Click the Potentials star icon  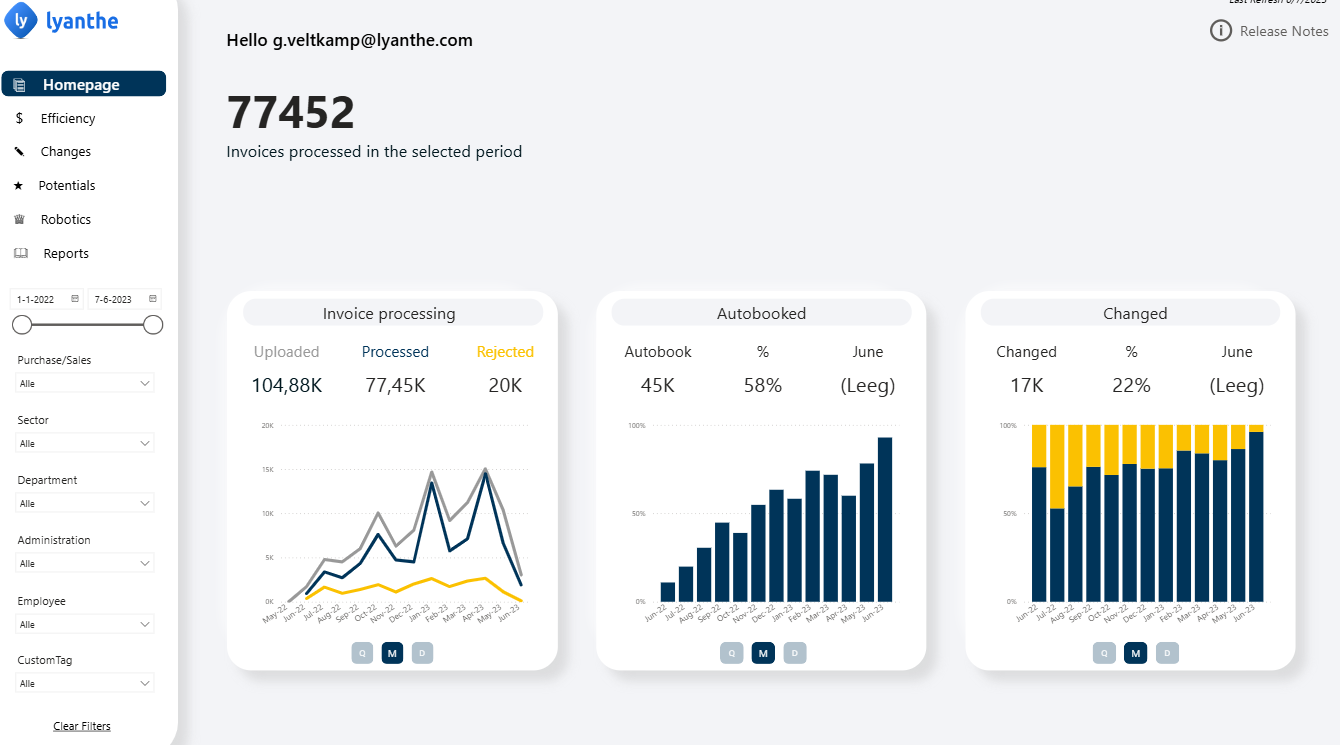(18, 186)
